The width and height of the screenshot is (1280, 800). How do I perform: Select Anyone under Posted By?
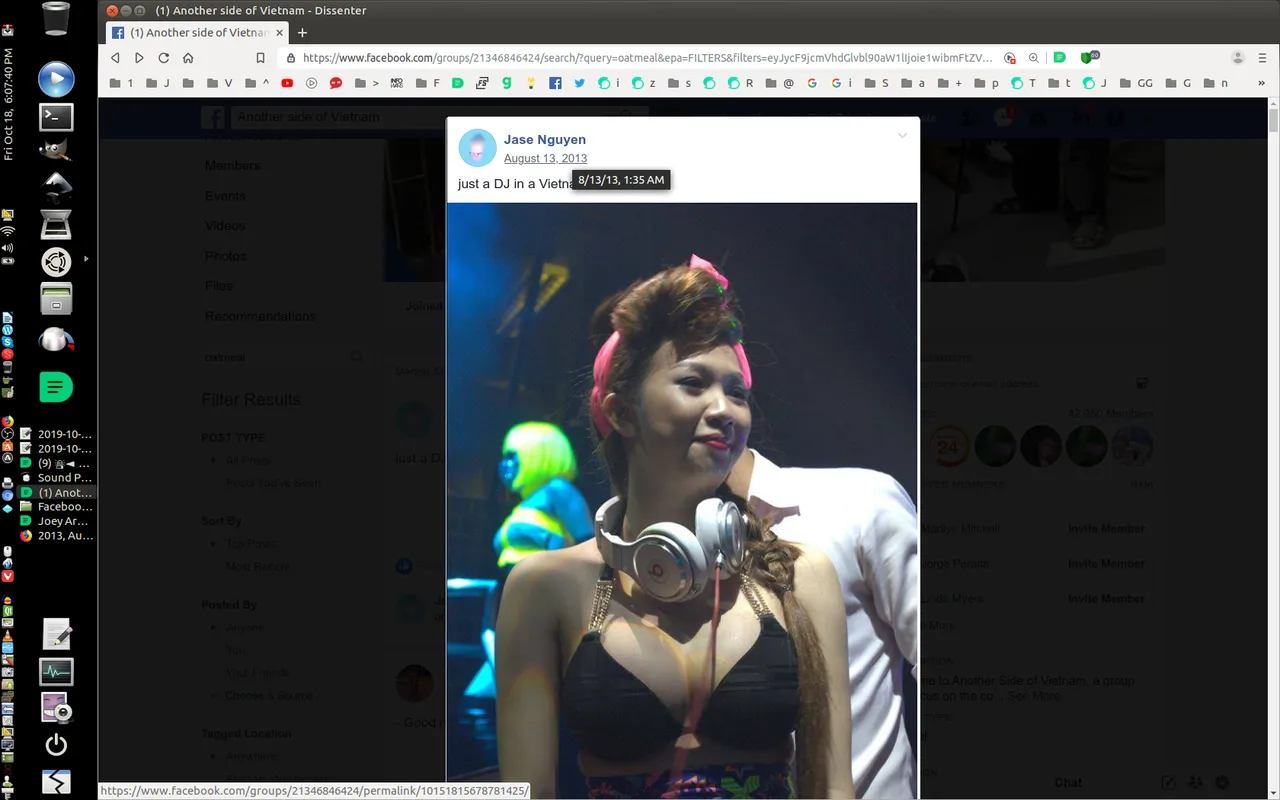click(x=245, y=627)
